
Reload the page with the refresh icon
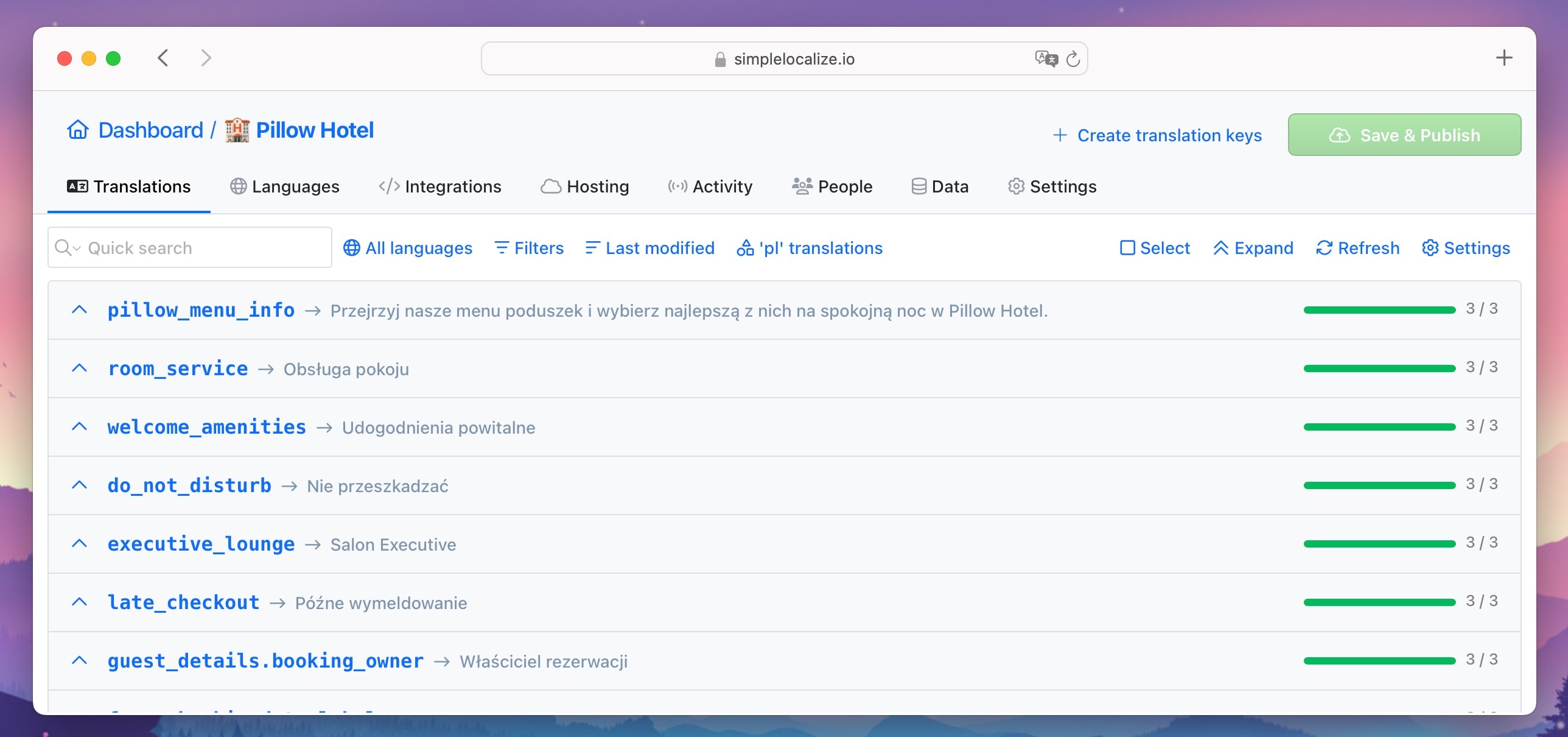1073,58
